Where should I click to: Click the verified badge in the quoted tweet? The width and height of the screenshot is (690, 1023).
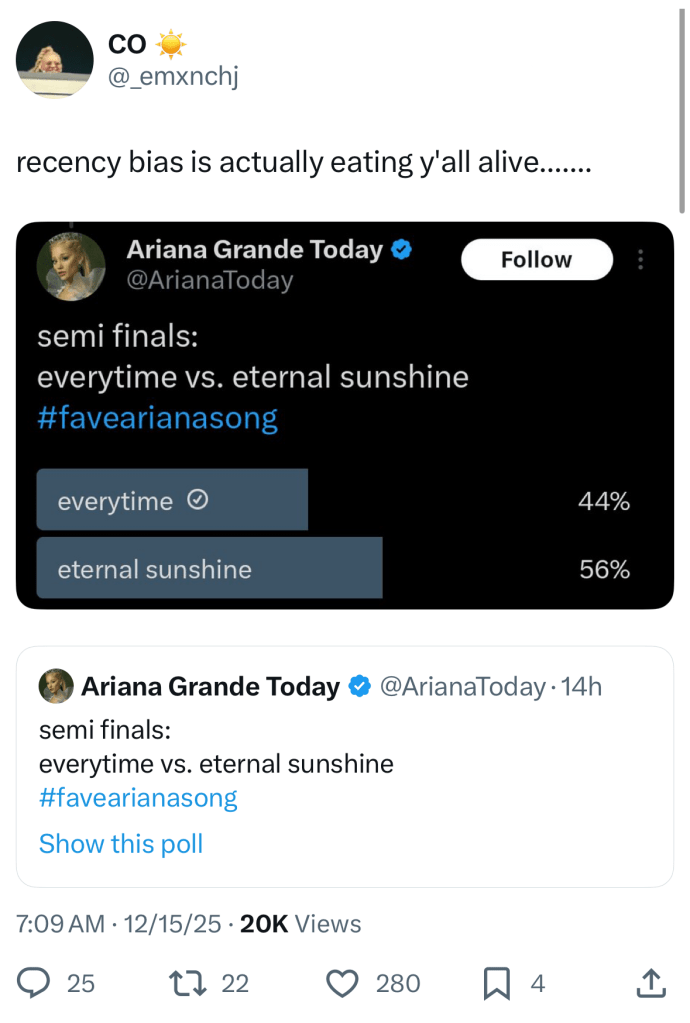360,687
